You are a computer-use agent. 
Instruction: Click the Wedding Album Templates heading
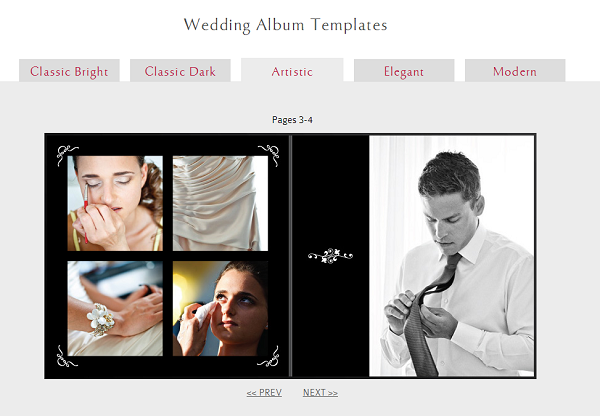coord(285,25)
